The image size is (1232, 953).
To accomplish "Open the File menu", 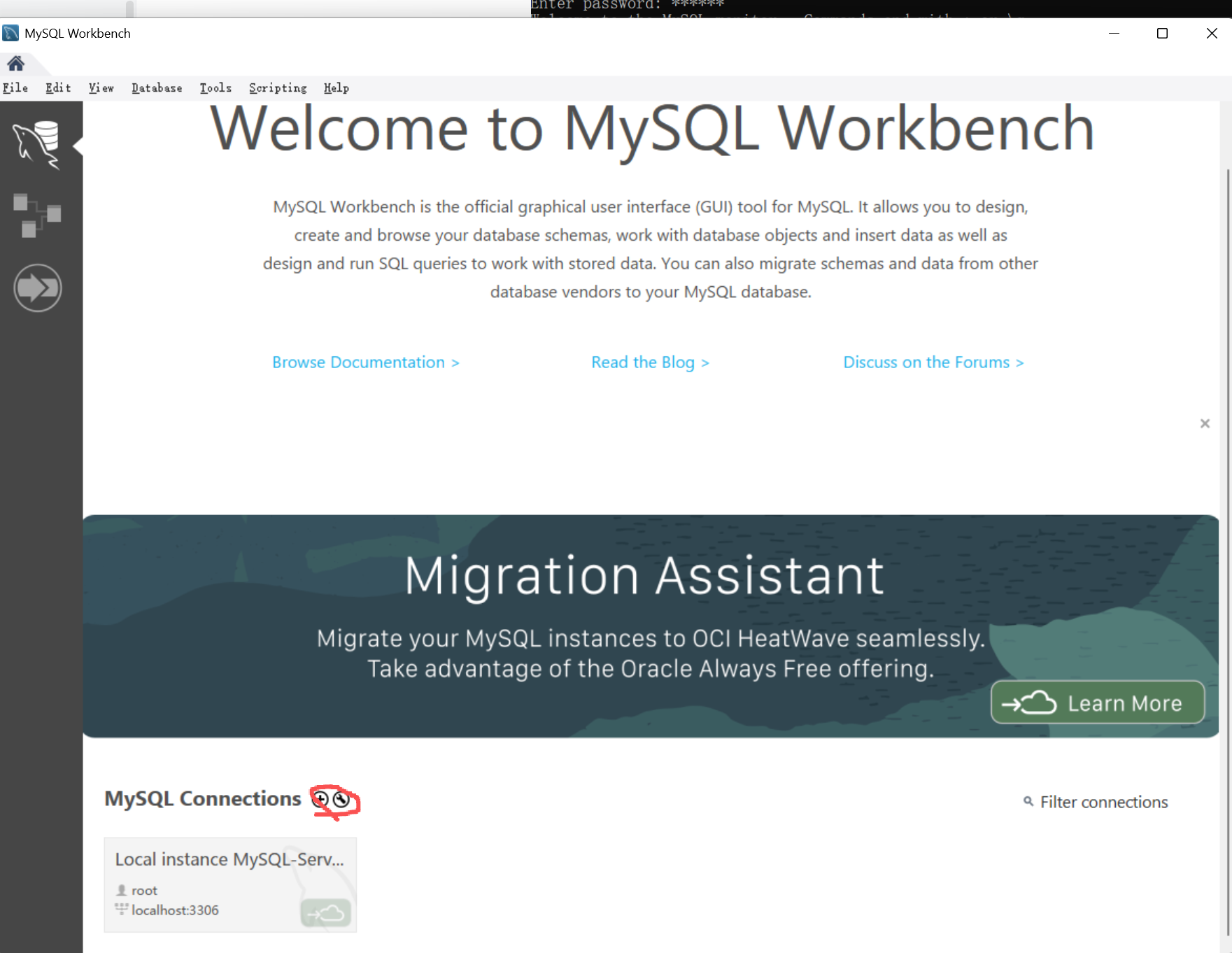I will point(15,87).
